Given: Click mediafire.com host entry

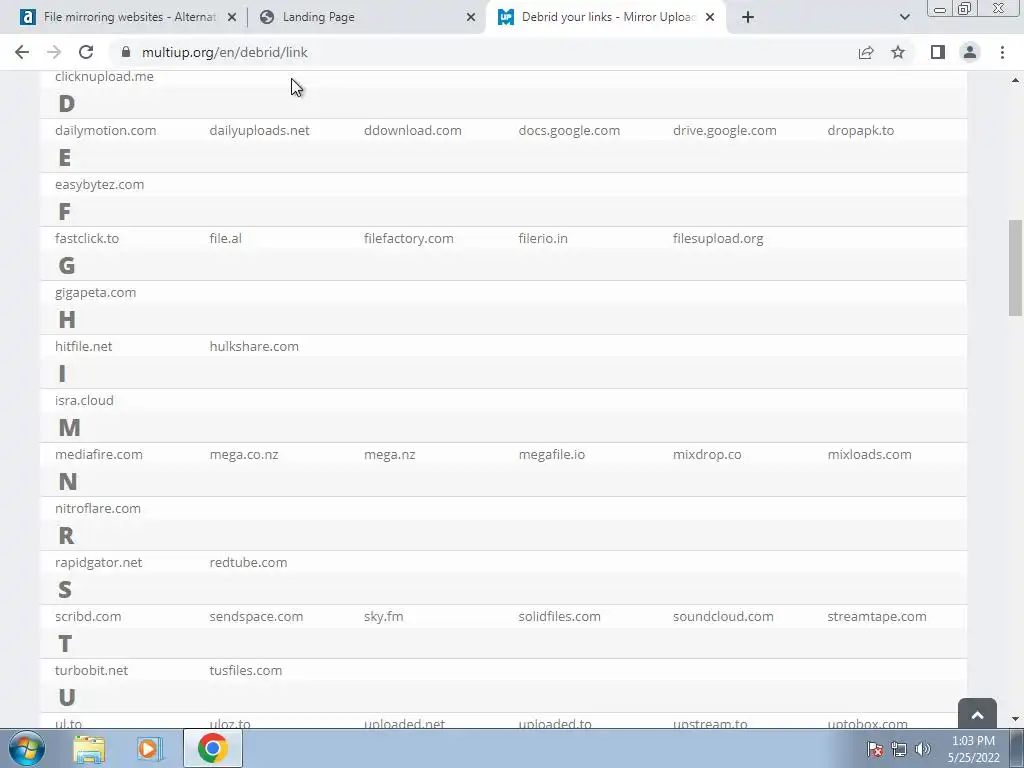Looking at the screenshot, I should (99, 455).
